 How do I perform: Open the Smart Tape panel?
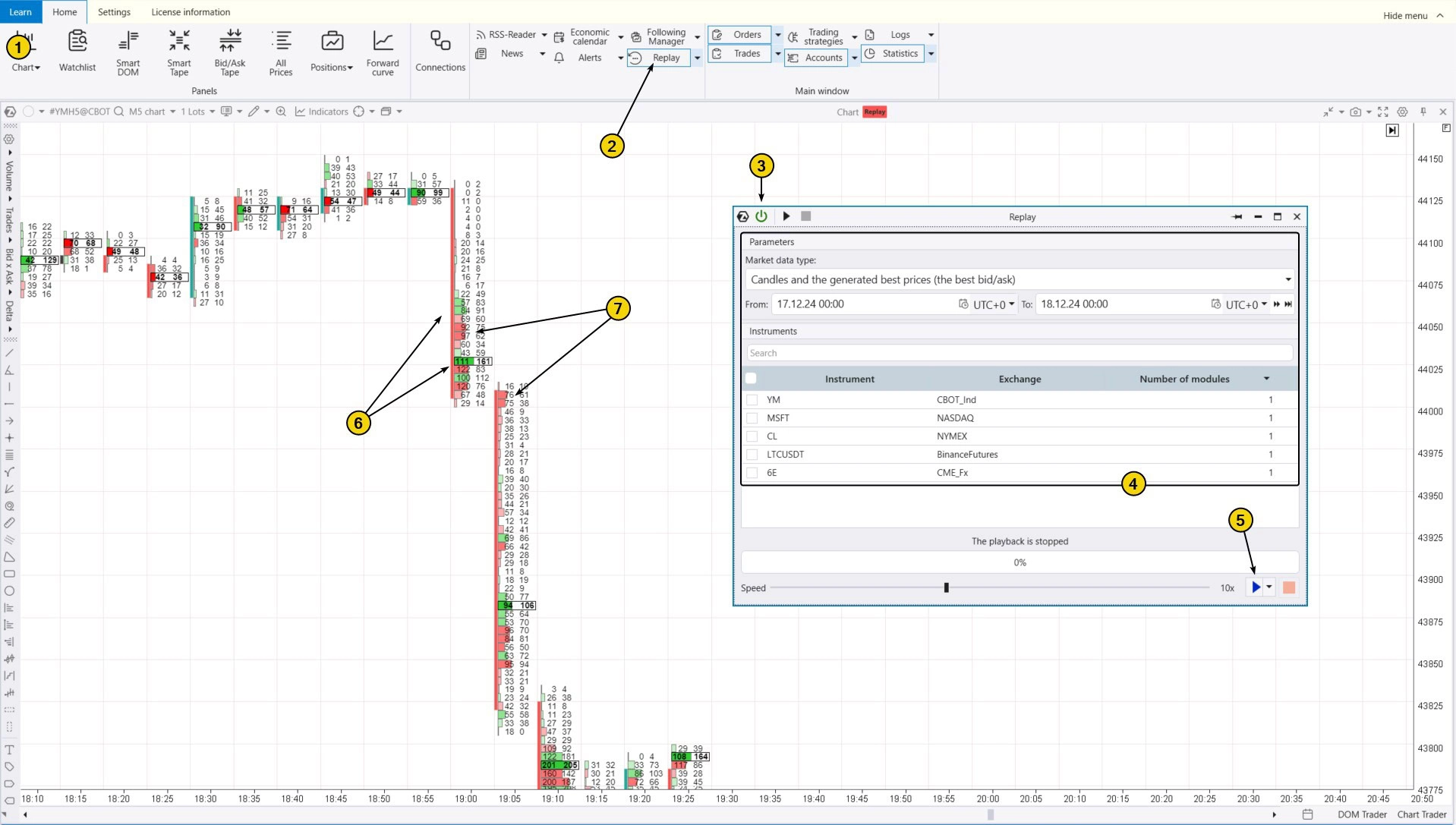coord(179,53)
